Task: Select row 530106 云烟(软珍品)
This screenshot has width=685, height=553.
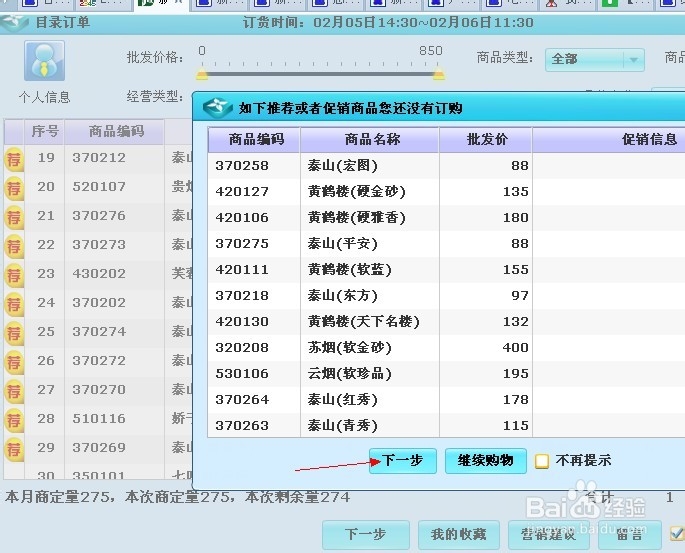Action: click(x=446, y=374)
